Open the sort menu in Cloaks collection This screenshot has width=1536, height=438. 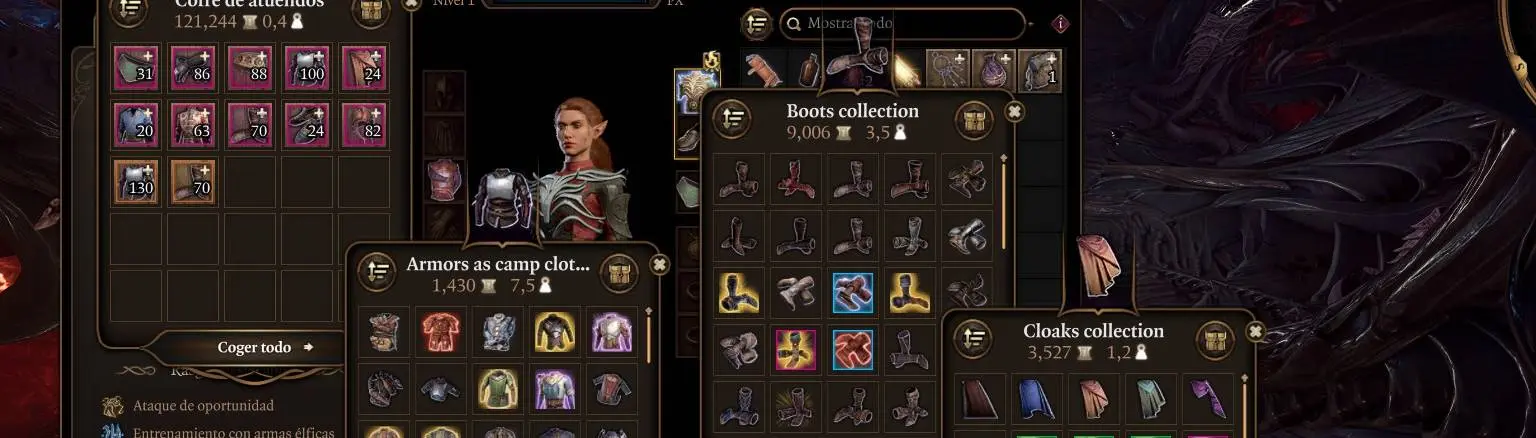972,340
